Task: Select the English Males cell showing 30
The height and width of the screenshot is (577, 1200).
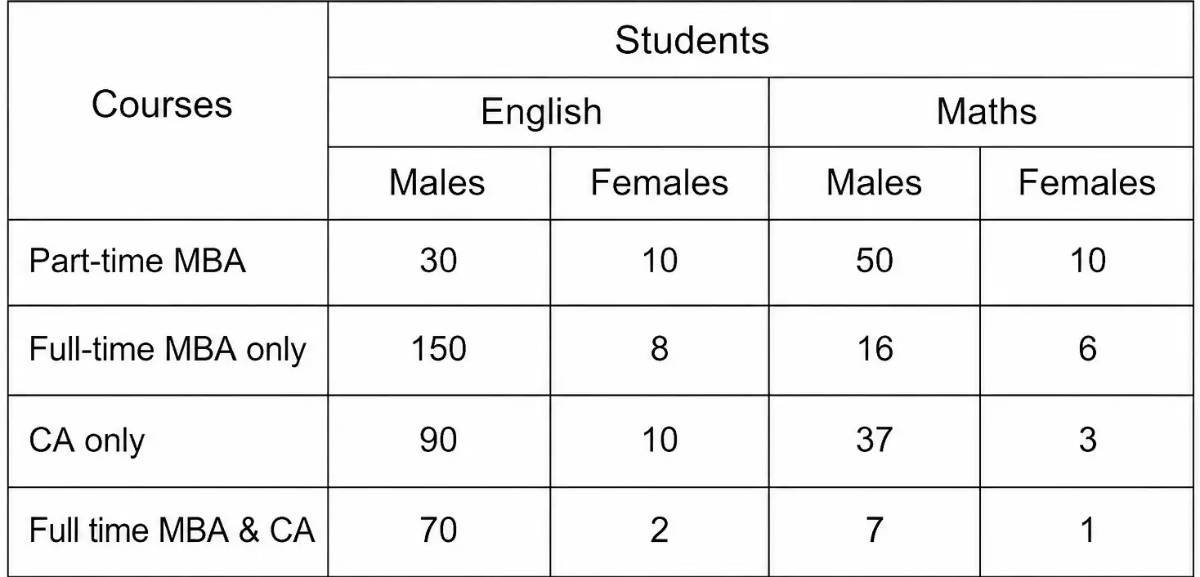Action: click(438, 262)
